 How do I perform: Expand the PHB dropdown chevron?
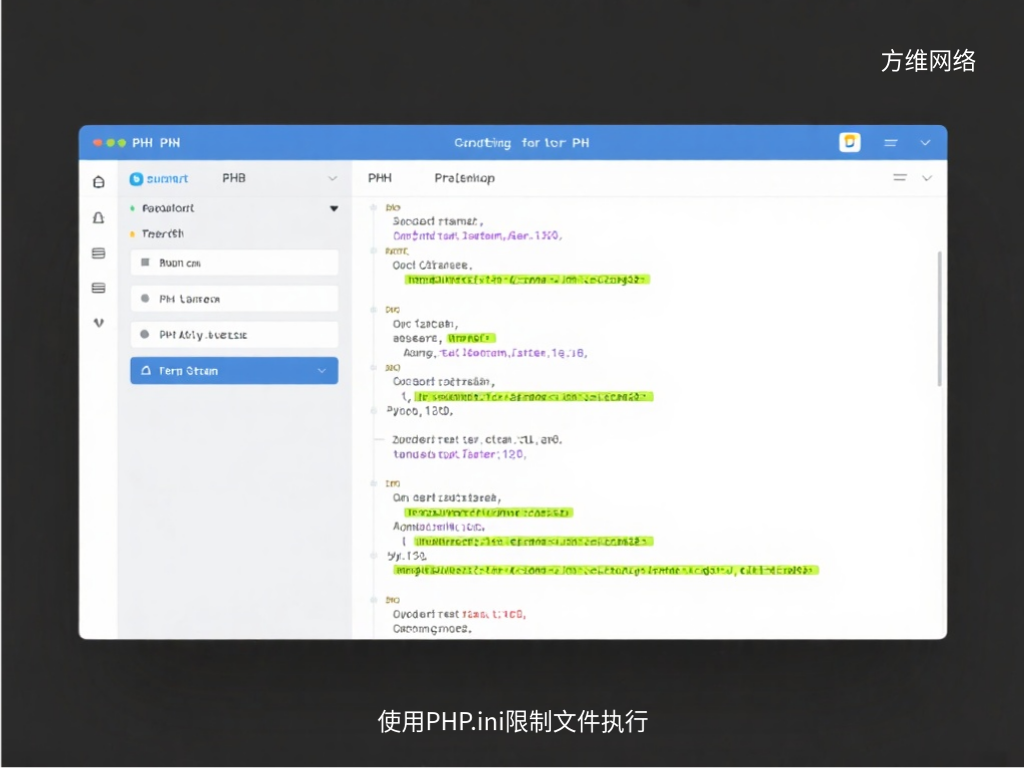point(332,178)
